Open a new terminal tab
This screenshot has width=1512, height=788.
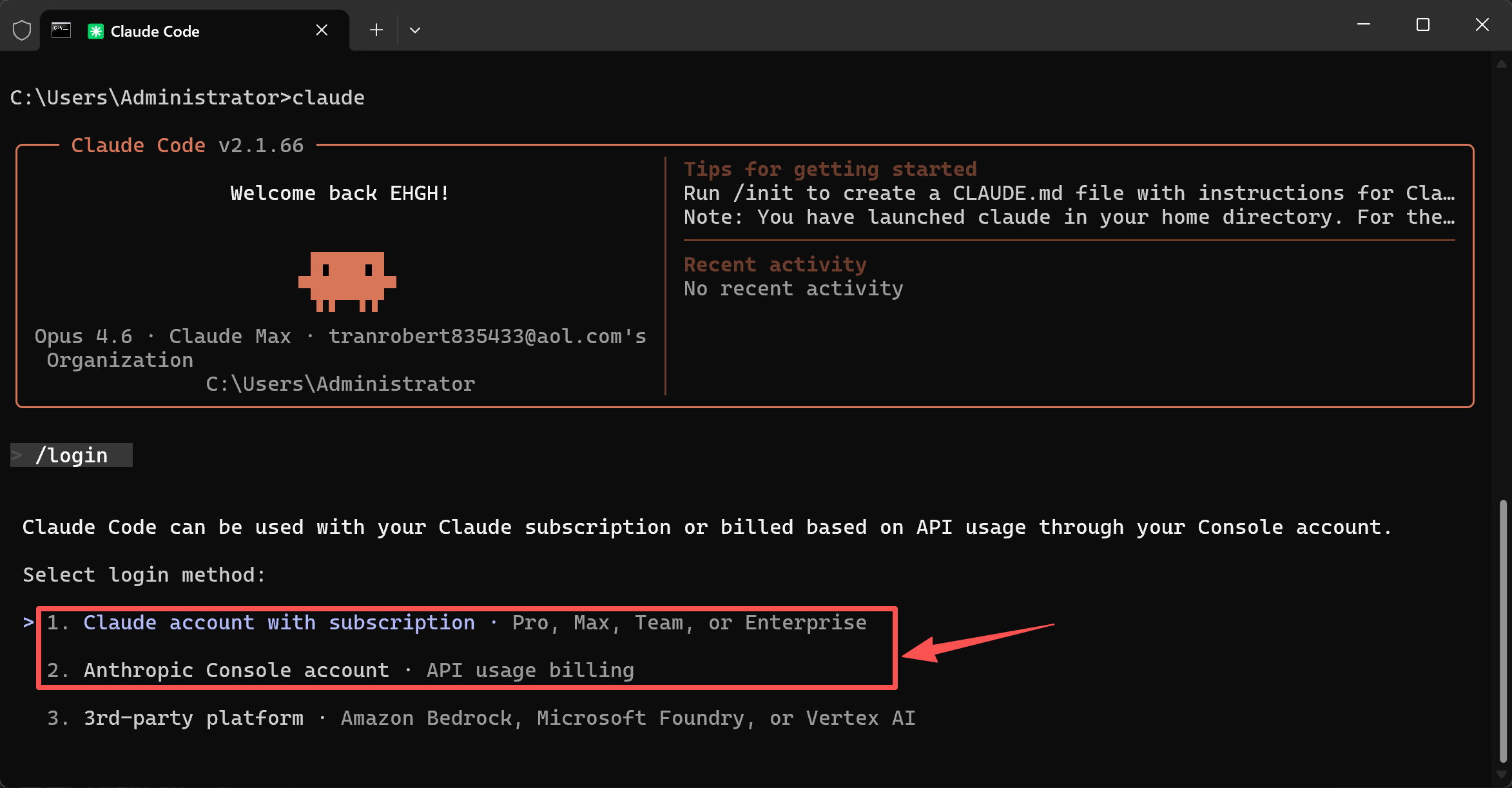pyautogui.click(x=376, y=30)
